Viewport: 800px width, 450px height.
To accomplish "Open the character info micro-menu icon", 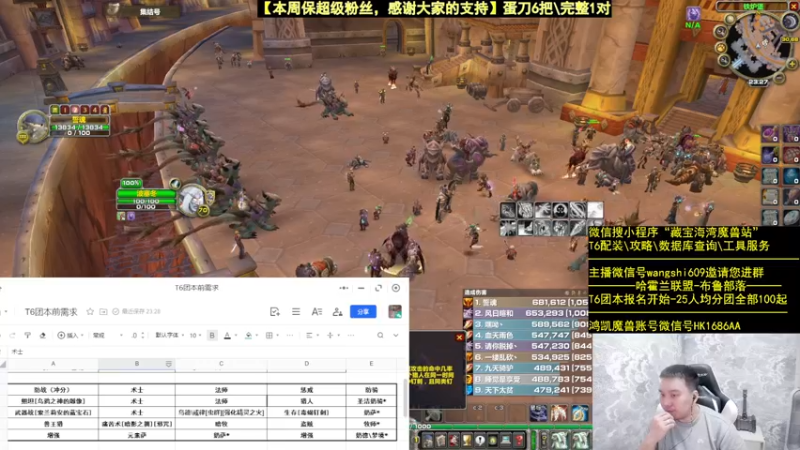I will [428, 440].
